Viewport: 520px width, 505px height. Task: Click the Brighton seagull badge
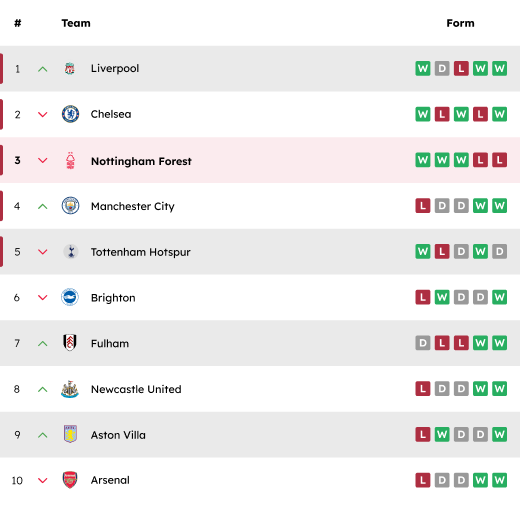pyautogui.click(x=70, y=297)
